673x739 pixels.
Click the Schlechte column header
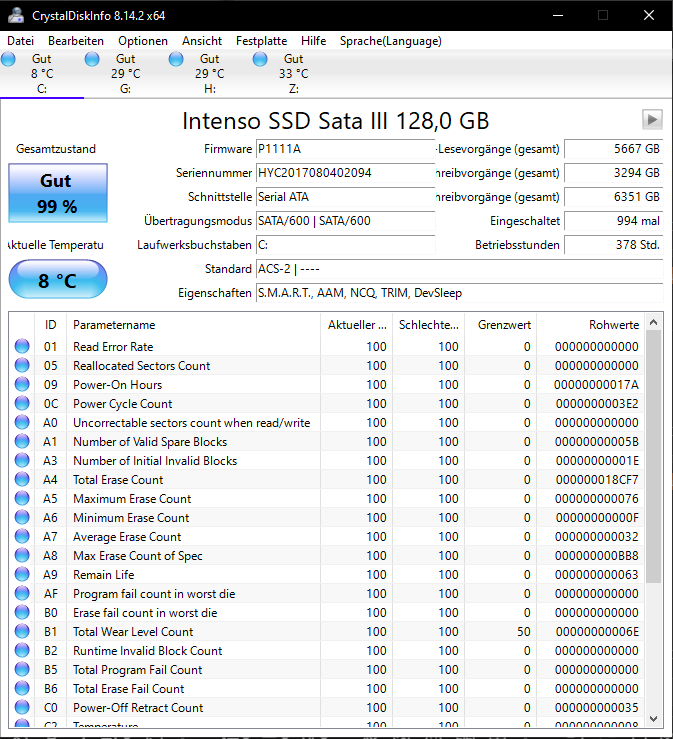click(428, 325)
